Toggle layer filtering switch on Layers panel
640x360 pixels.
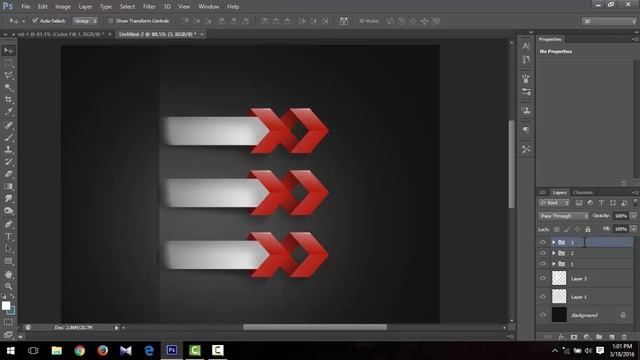click(x=635, y=202)
